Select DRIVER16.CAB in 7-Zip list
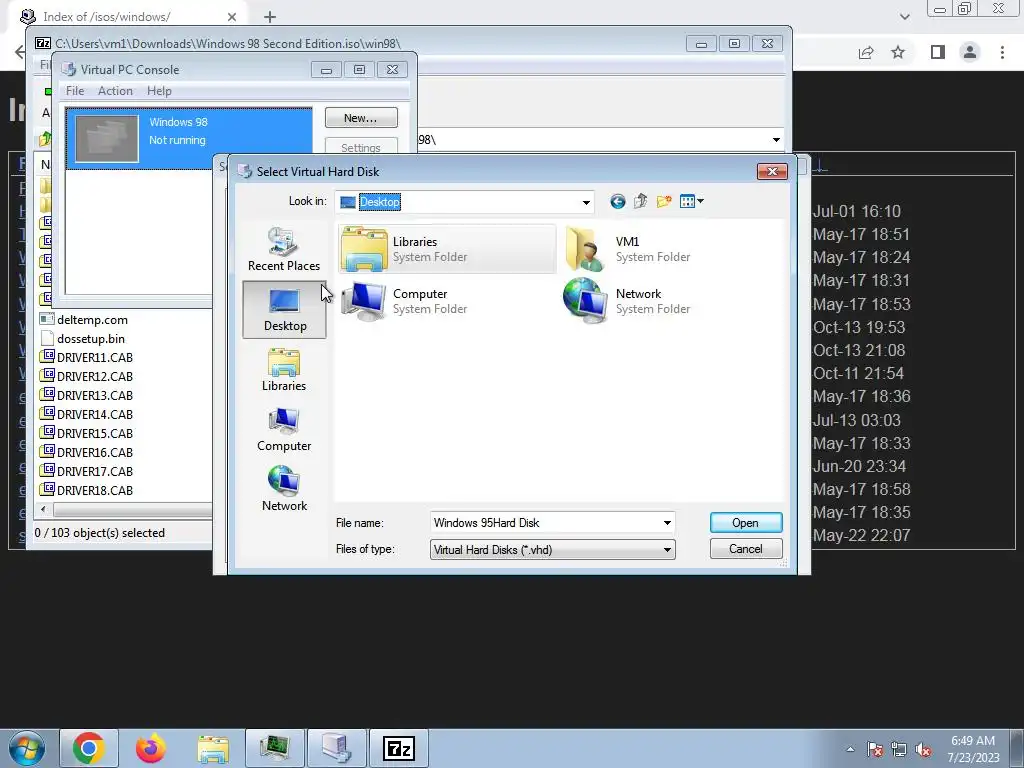This screenshot has height=768, width=1024. pyautogui.click(x=95, y=452)
